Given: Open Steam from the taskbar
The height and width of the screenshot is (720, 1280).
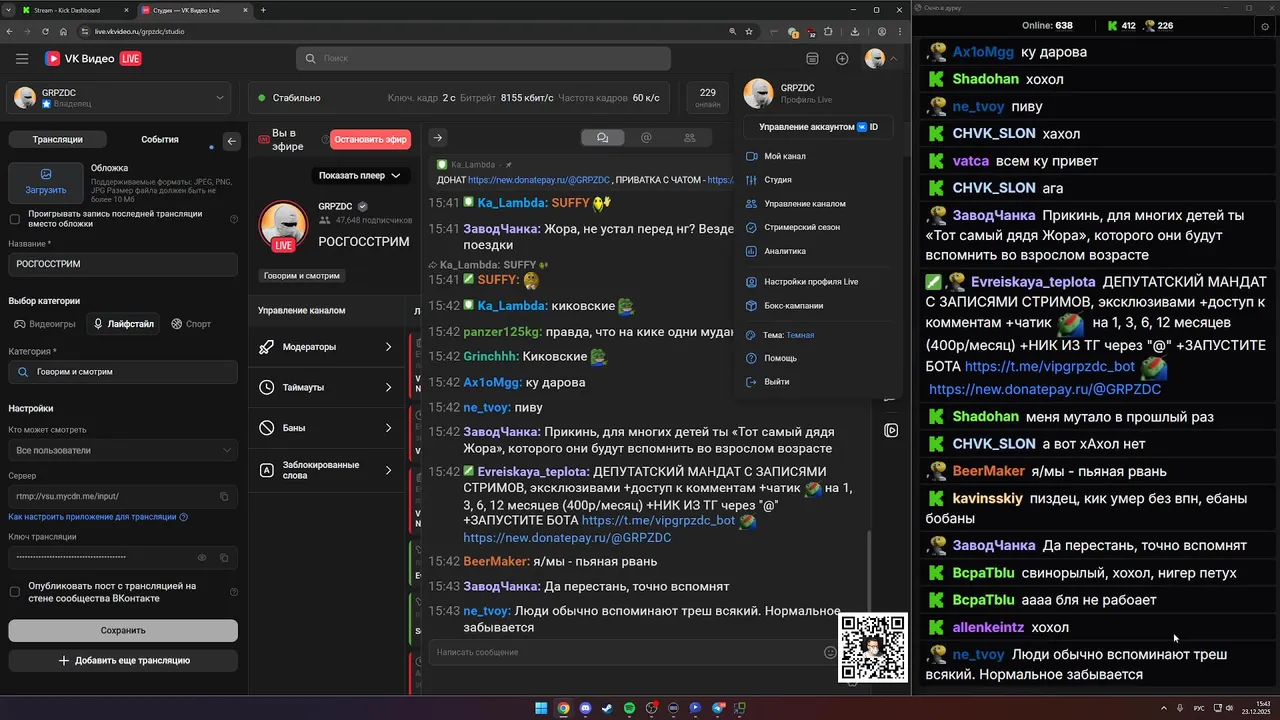Looking at the screenshot, I should [607, 708].
